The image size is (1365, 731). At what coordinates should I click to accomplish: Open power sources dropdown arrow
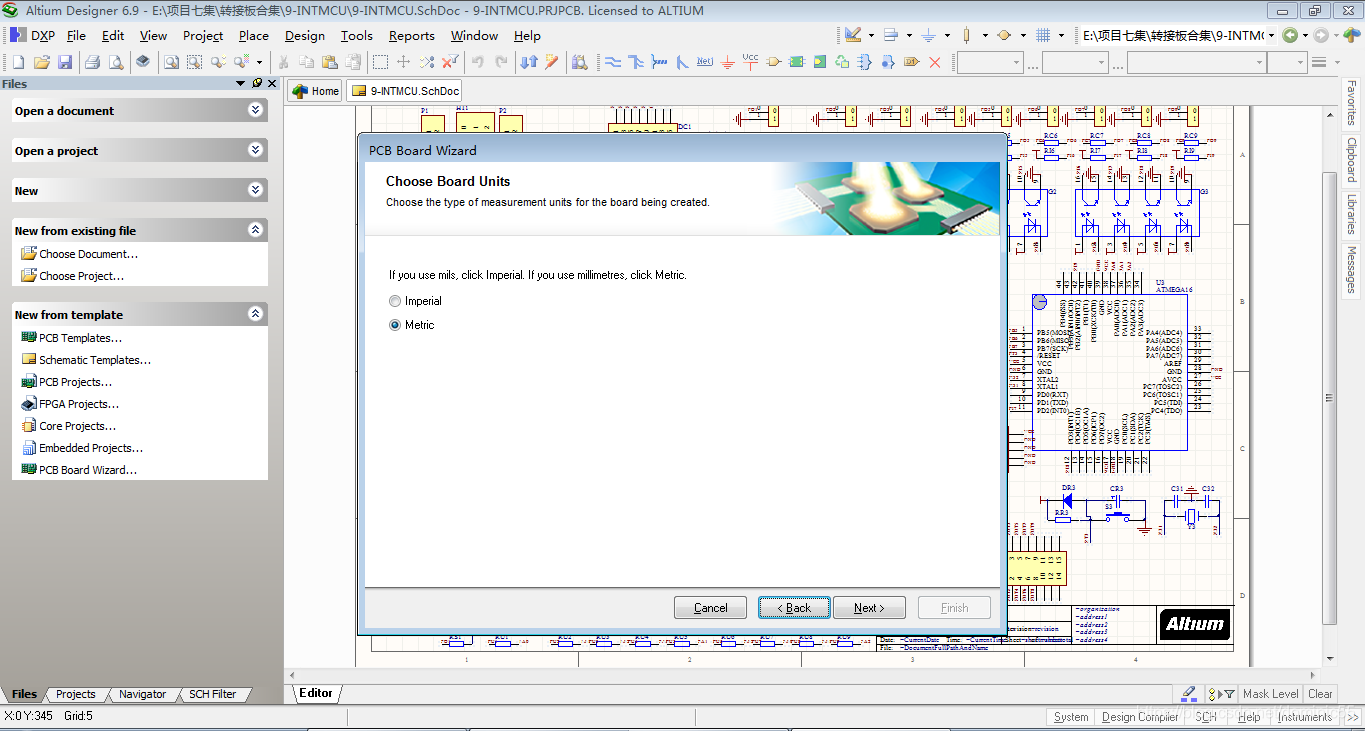point(947,35)
